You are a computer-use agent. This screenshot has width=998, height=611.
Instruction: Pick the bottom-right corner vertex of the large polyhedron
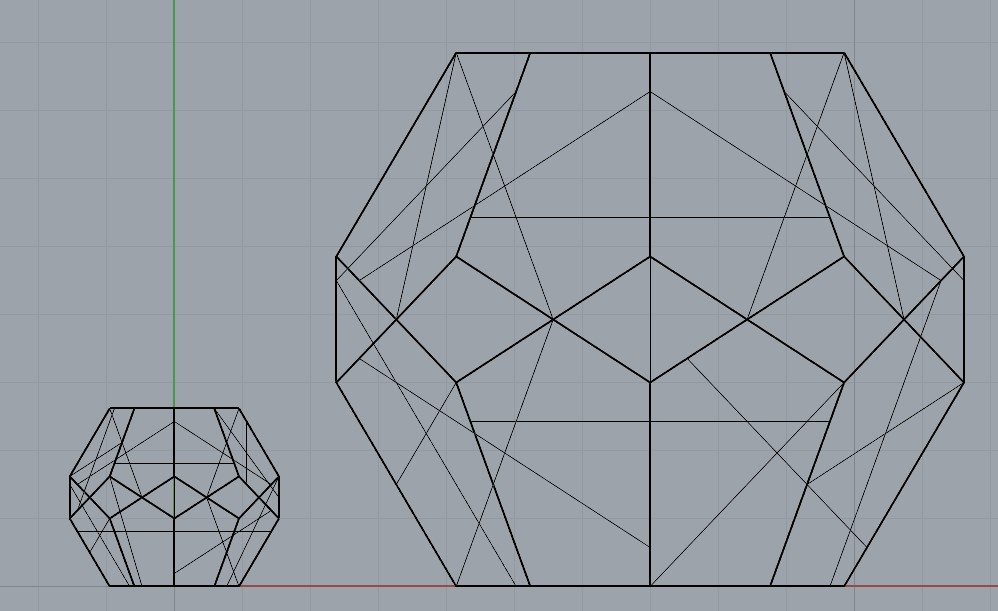click(845, 586)
